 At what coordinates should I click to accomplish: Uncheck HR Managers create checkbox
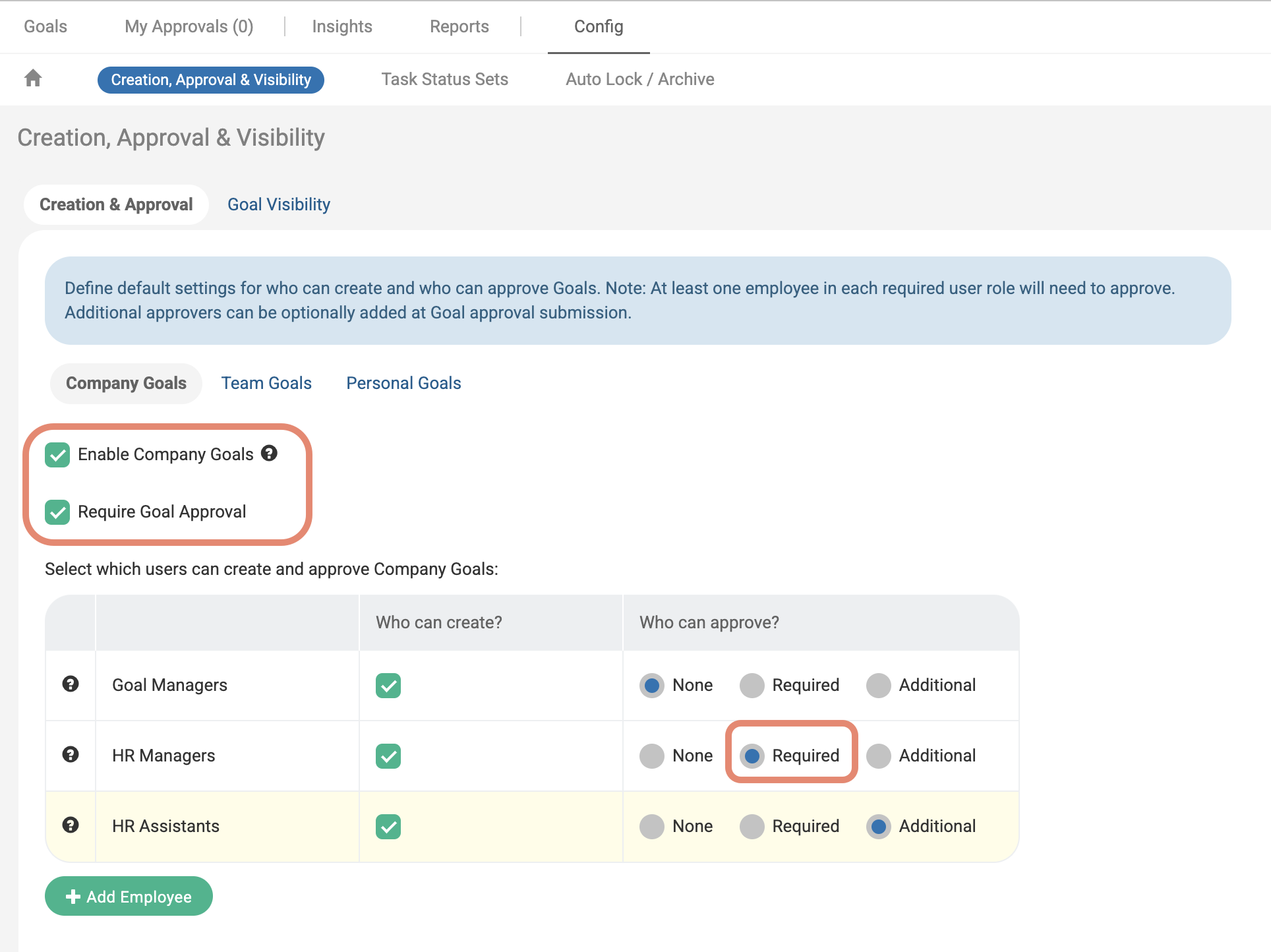[388, 756]
